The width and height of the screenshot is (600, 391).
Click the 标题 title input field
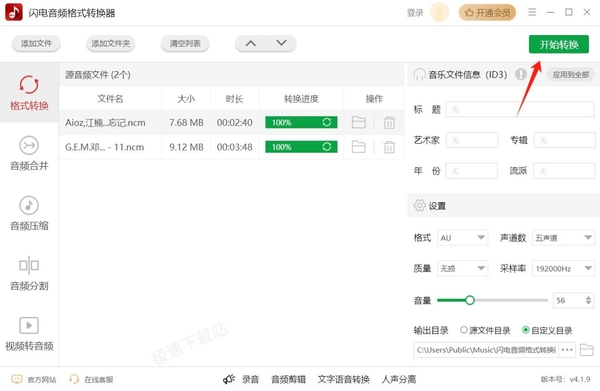point(520,109)
